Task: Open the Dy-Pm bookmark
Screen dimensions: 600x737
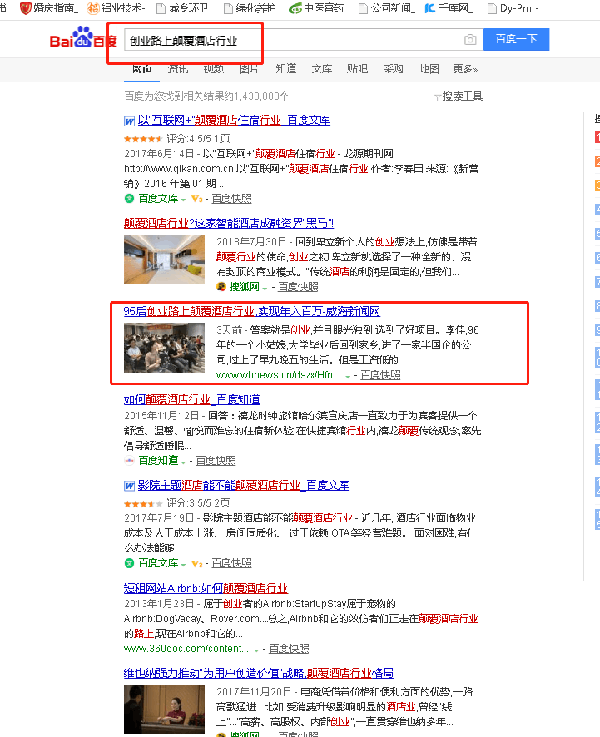Action: point(513,8)
